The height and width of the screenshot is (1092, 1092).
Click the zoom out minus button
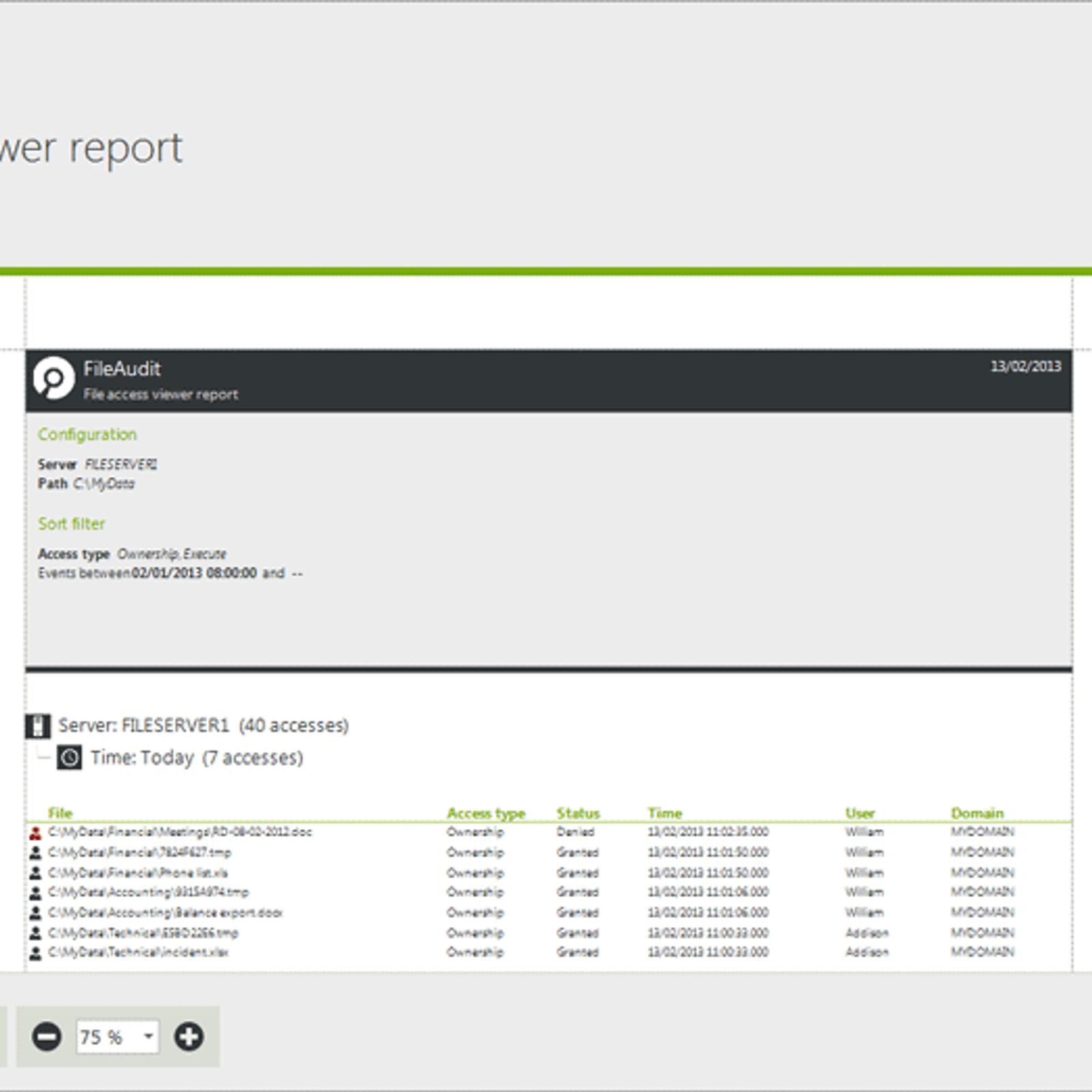(46, 1037)
